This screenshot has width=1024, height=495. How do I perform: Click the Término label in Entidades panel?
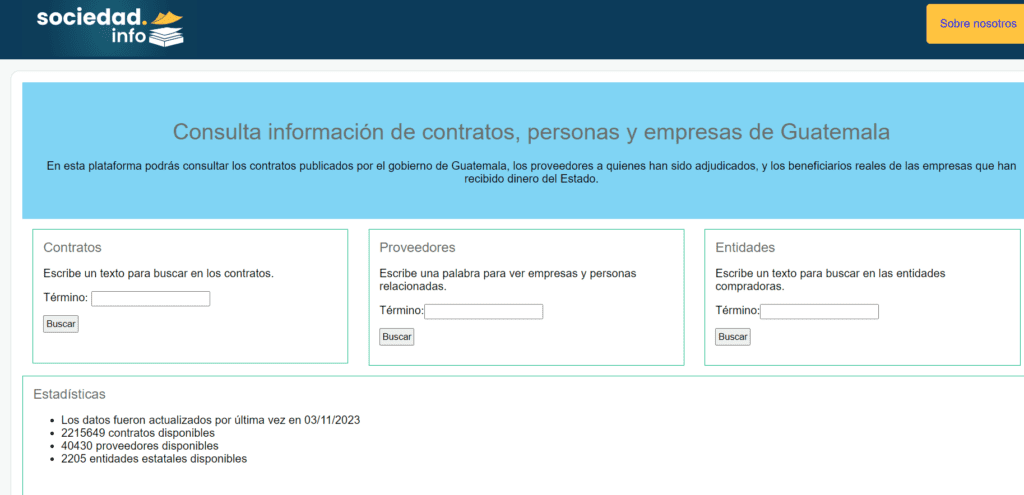[737, 311]
